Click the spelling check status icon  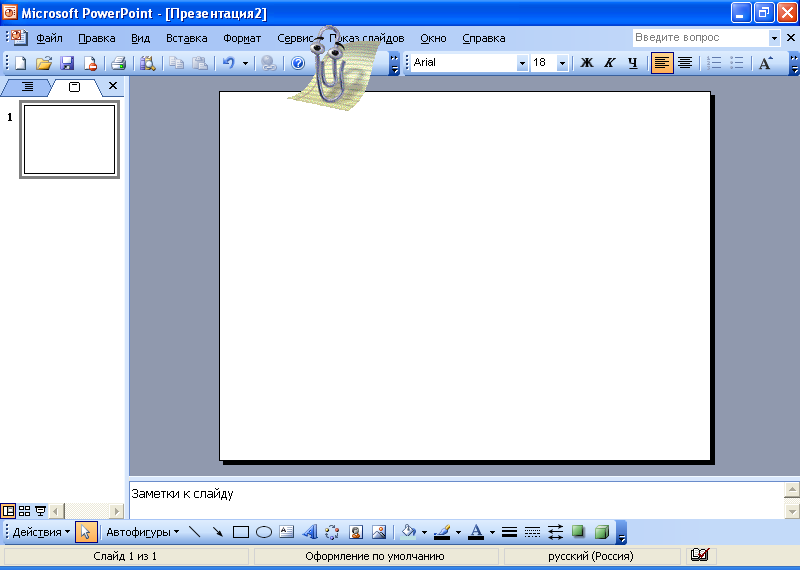pos(699,555)
